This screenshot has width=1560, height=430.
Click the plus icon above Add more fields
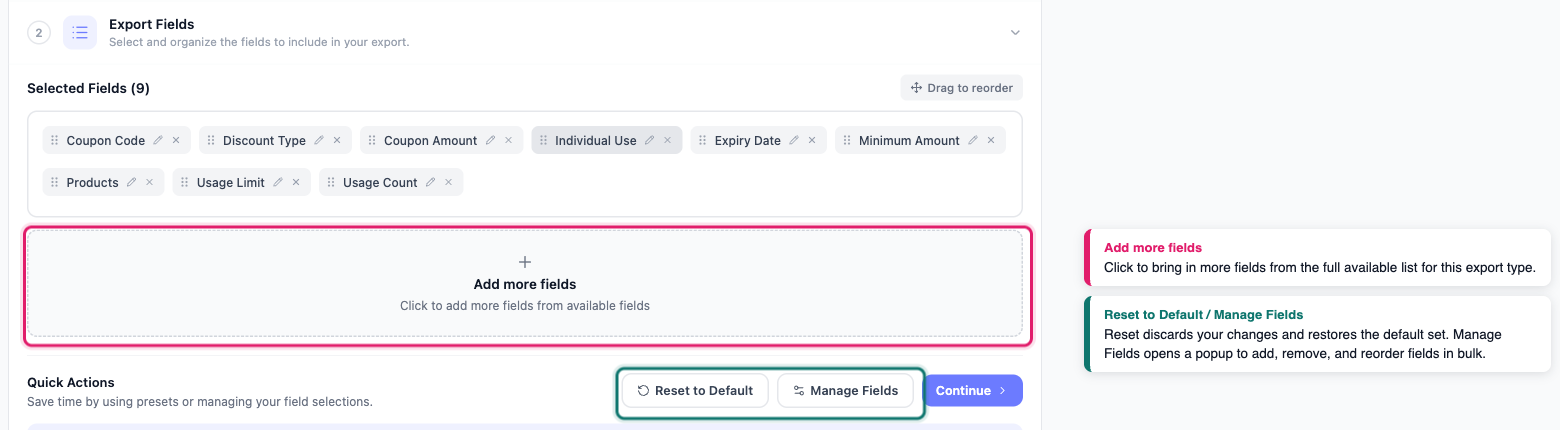point(525,262)
